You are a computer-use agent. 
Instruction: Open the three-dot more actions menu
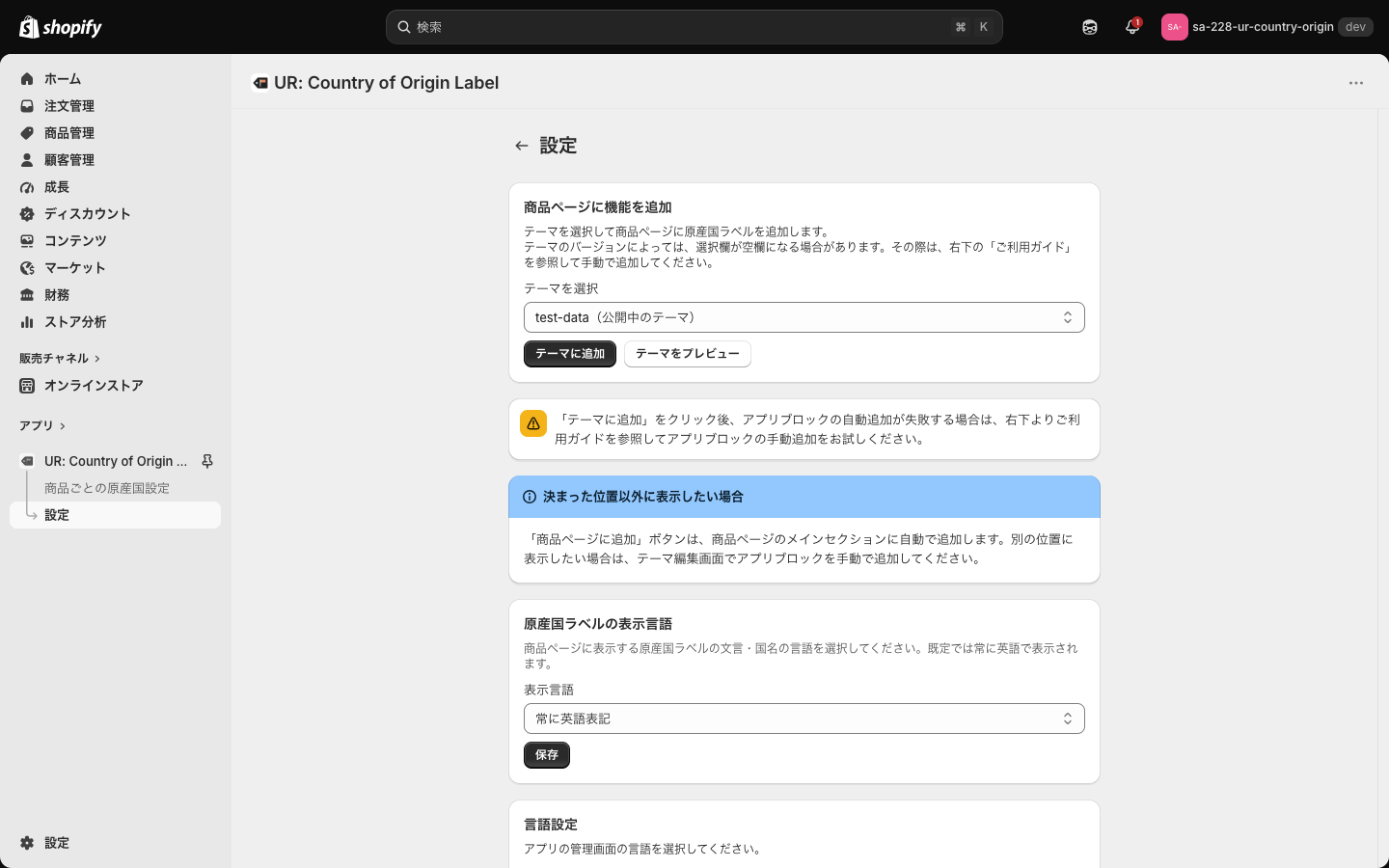[x=1356, y=83]
